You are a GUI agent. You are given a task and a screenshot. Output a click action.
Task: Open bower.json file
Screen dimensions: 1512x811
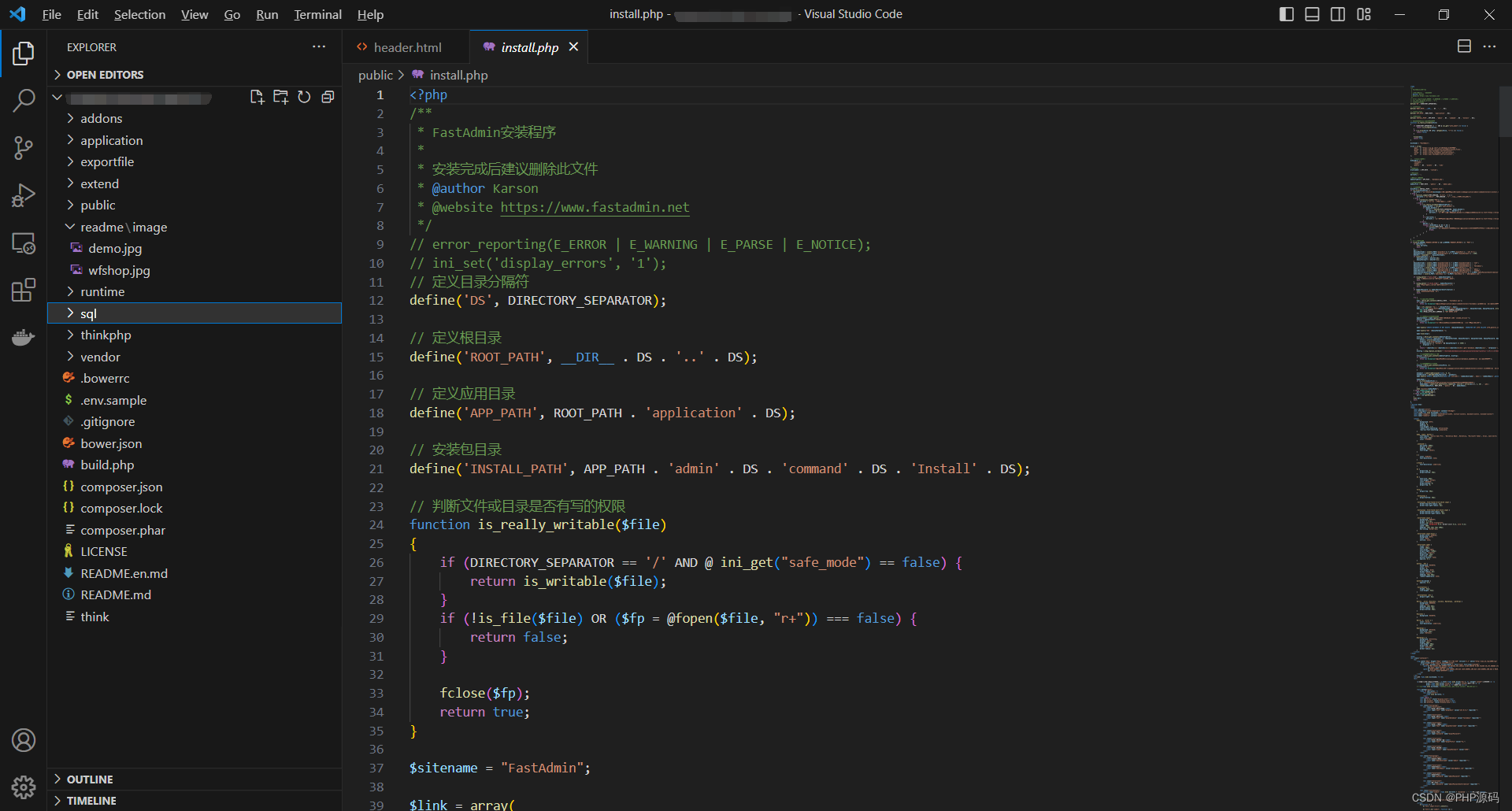(195, 443)
